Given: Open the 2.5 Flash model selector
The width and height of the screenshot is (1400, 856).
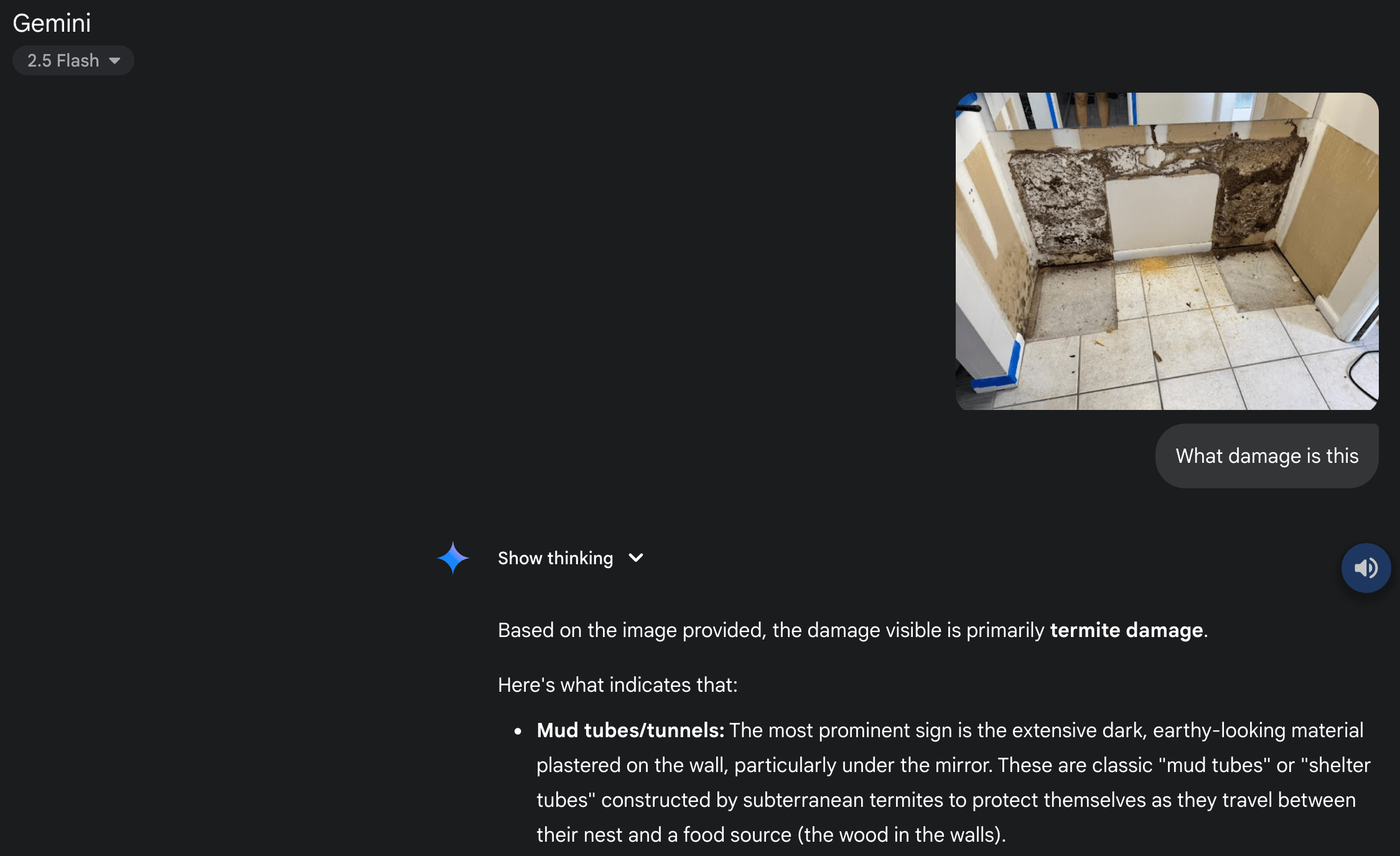Looking at the screenshot, I should [x=73, y=60].
